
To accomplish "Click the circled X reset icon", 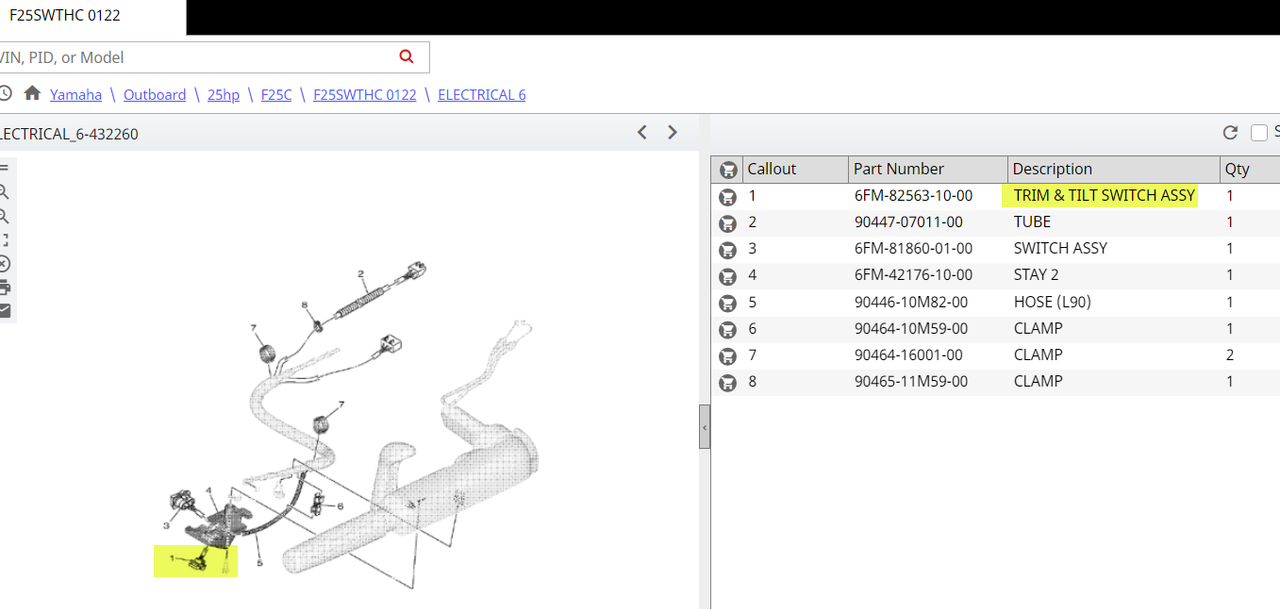I will coord(4,264).
